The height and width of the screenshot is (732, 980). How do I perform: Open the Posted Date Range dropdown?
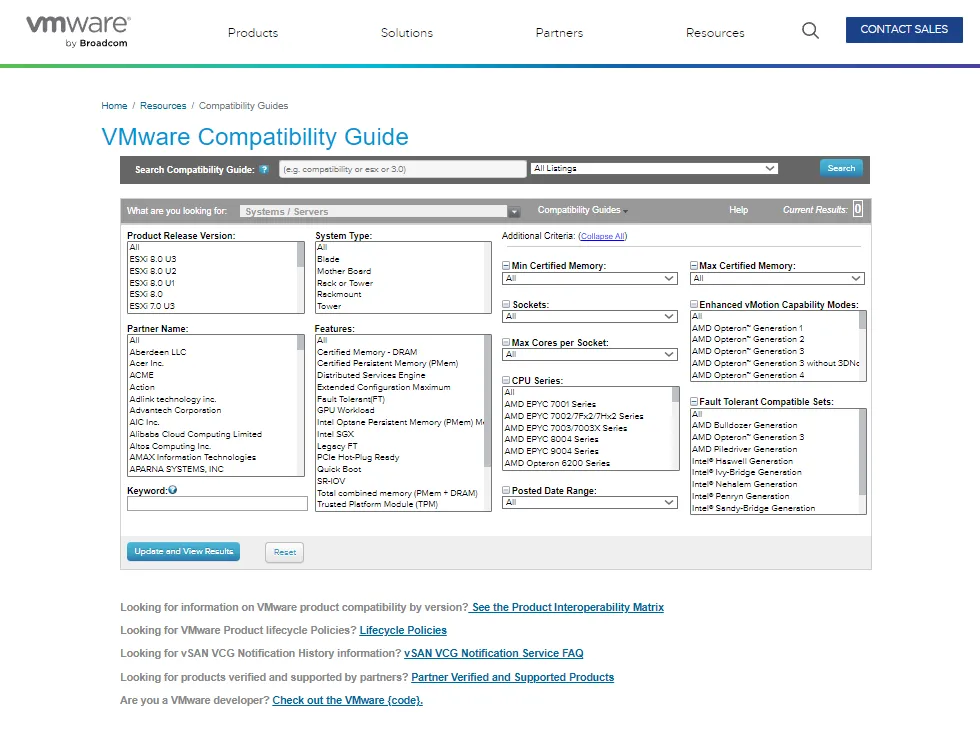(589, 503)
